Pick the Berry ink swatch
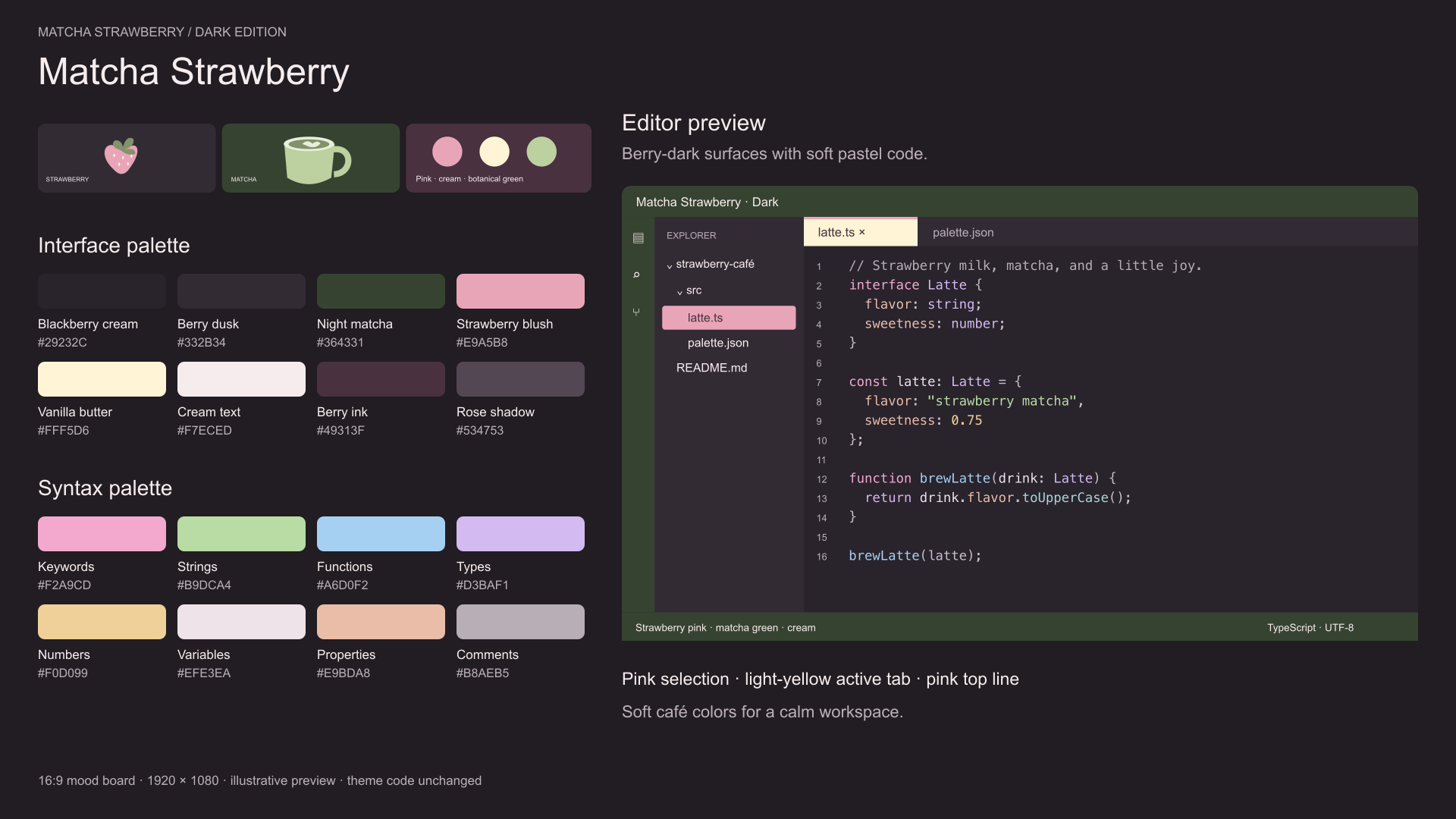 coord(381,379)
